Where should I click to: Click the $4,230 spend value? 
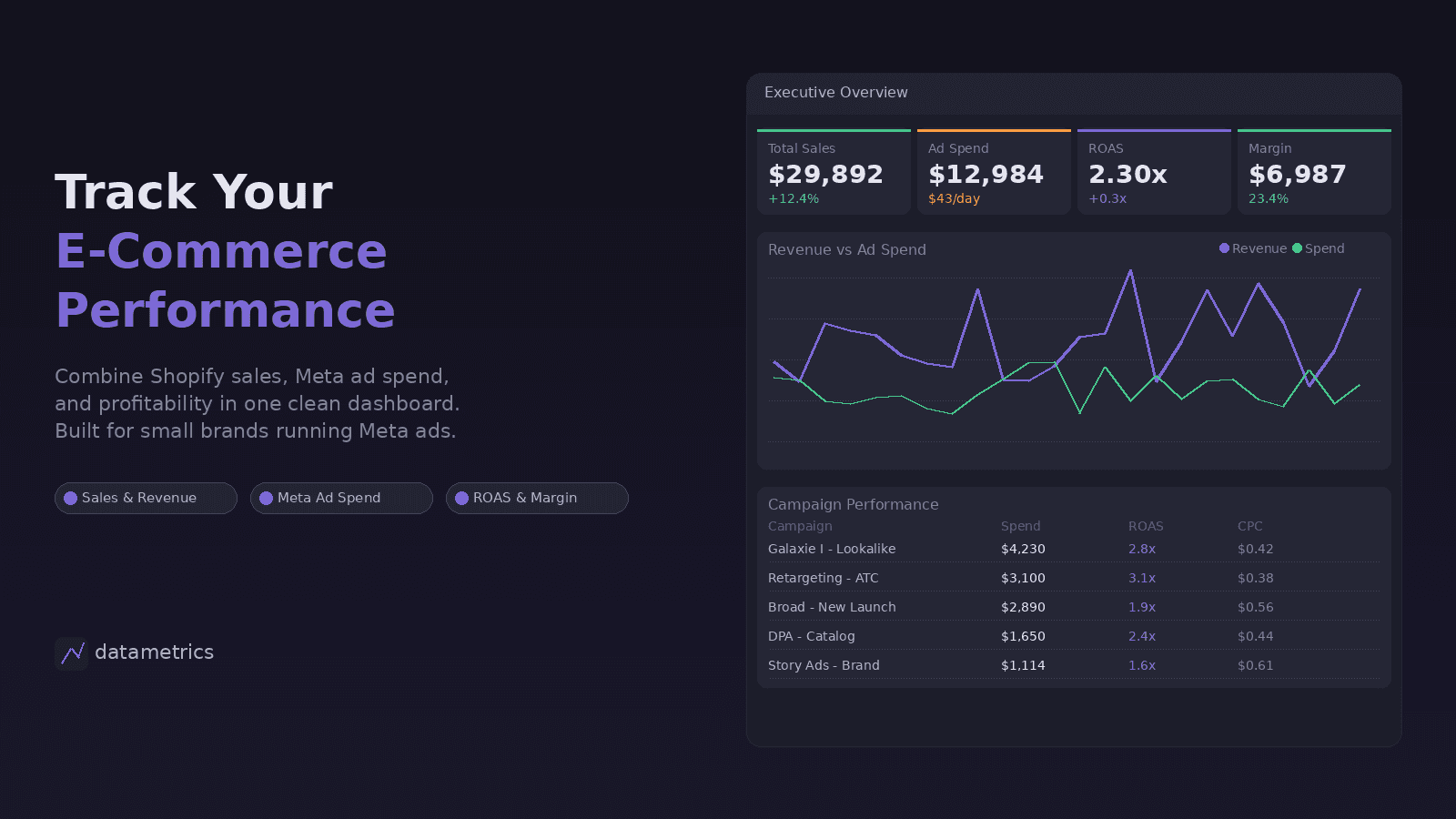pyautogui.click(x=1023, y=549)
